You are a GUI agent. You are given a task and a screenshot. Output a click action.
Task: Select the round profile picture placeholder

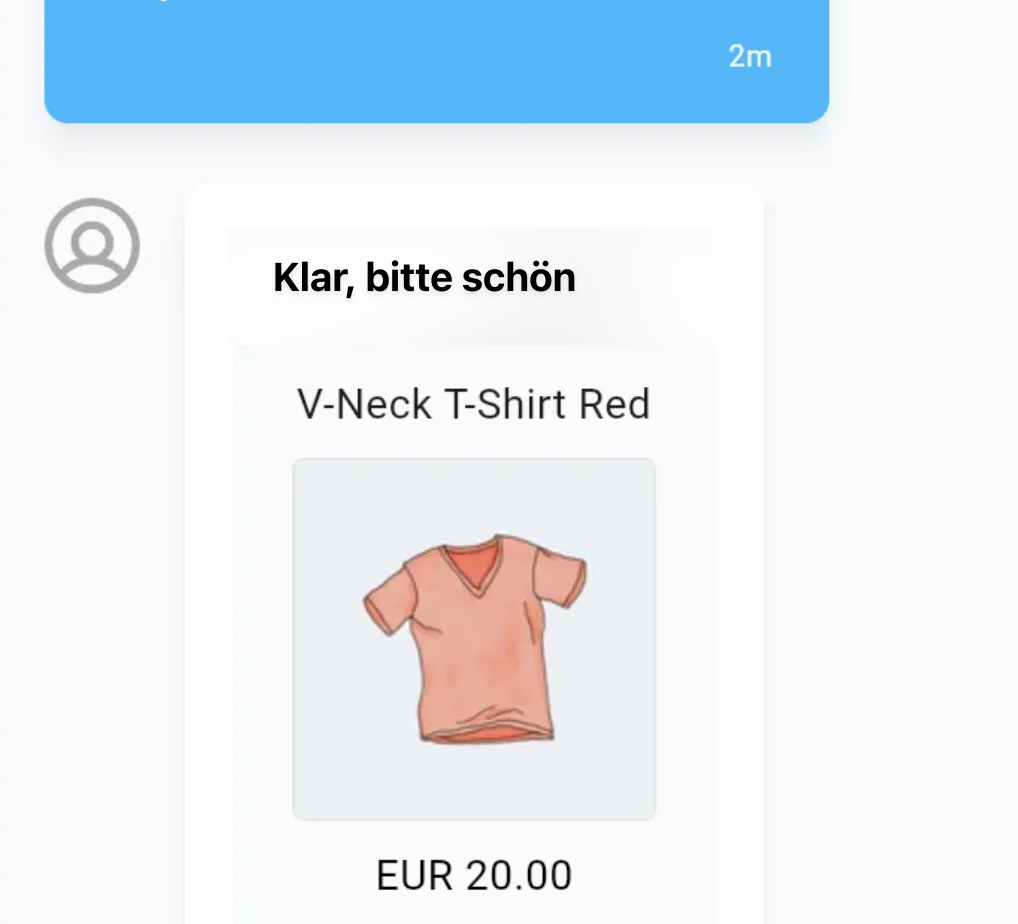click(91, 245)
